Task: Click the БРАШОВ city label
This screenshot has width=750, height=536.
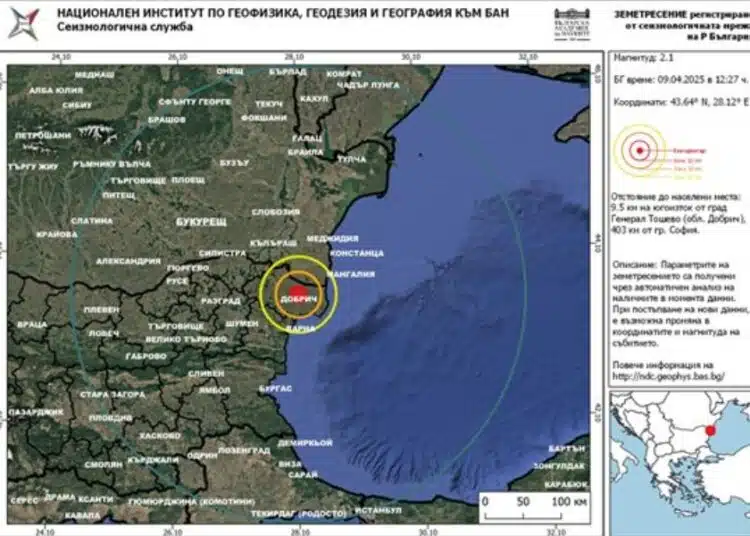Action: click(x=166, y=120)
